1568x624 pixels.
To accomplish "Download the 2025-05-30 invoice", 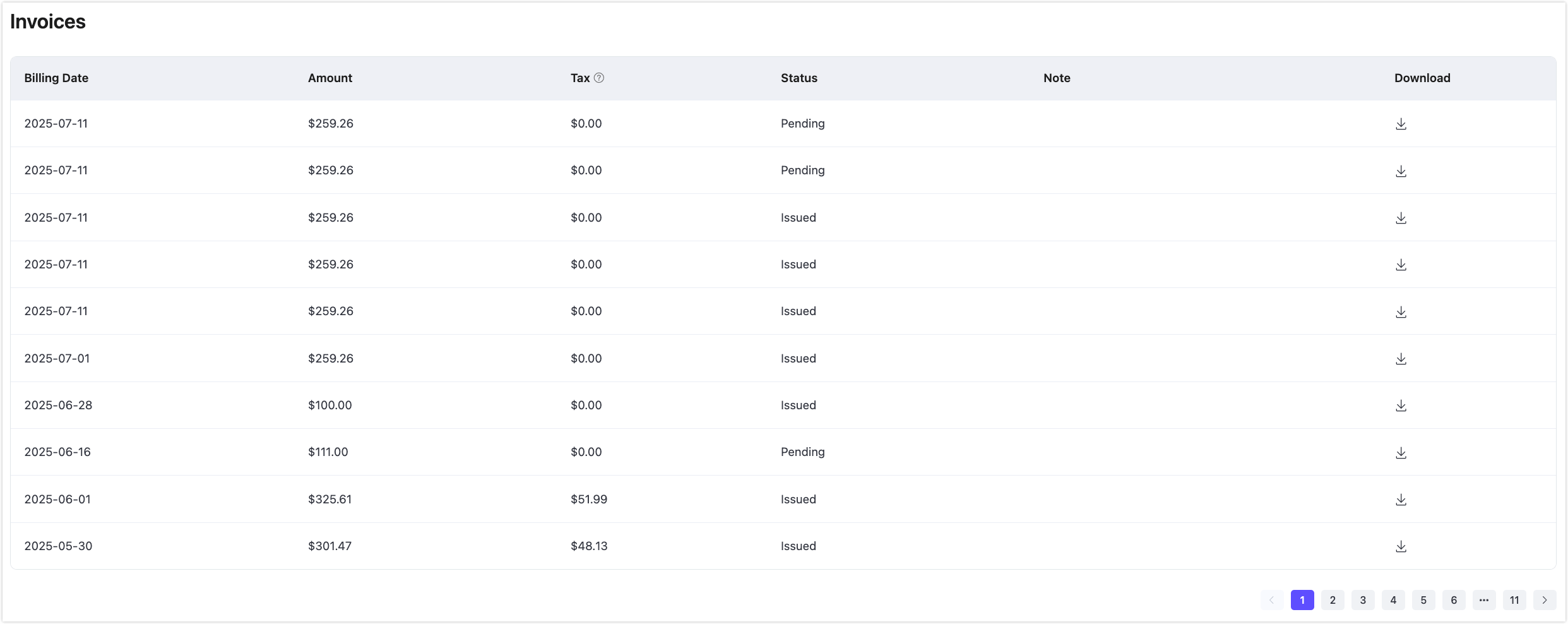I will point(1401,546).
